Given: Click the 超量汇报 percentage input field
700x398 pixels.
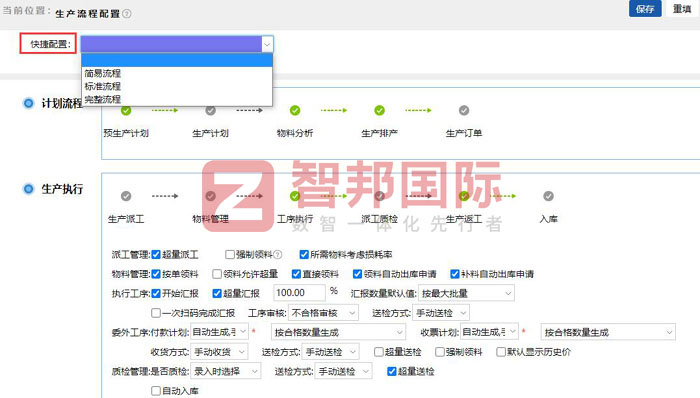Looking at the screenshot, I should pyautogui.click(x=299, y=293).
